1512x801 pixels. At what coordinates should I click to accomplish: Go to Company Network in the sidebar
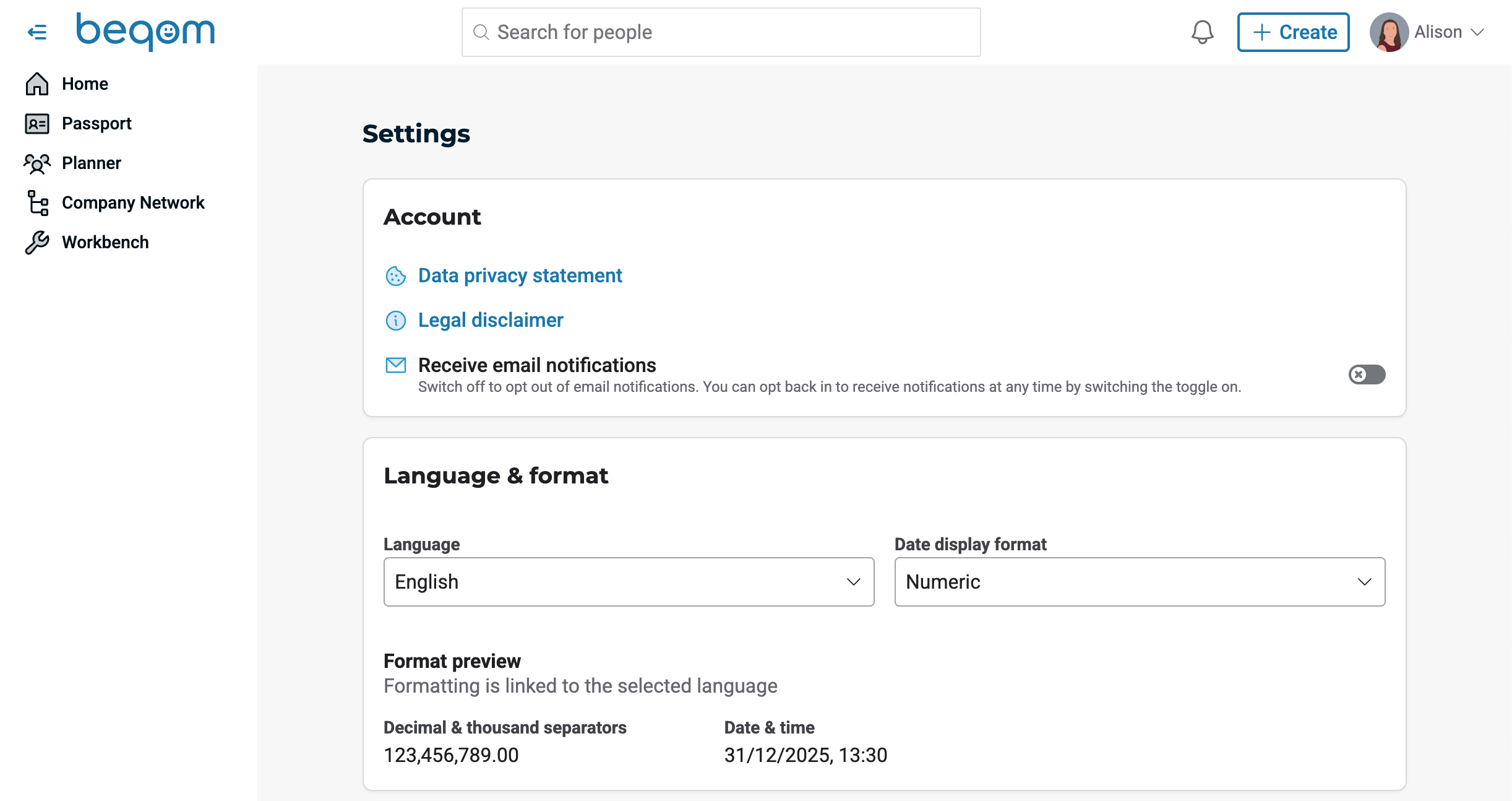(133, 203)
